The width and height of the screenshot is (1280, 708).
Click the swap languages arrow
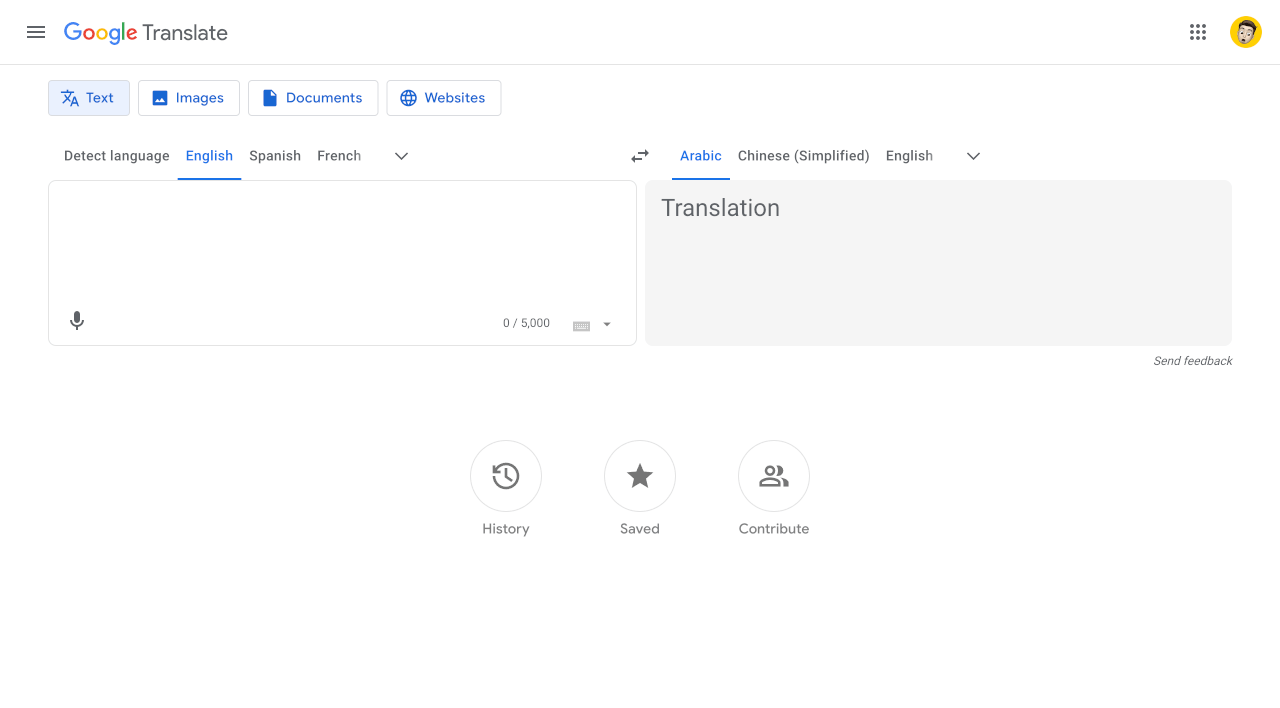(640, 156)
